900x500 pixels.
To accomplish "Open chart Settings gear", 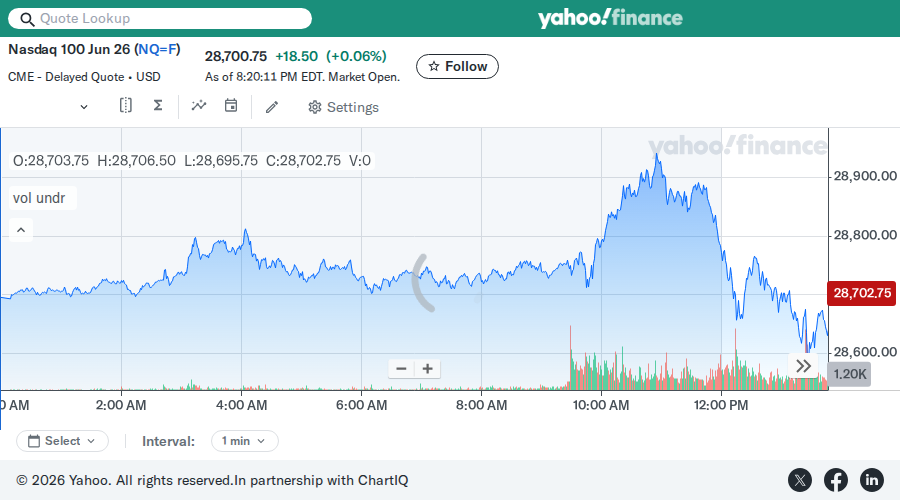I will 343,107.
